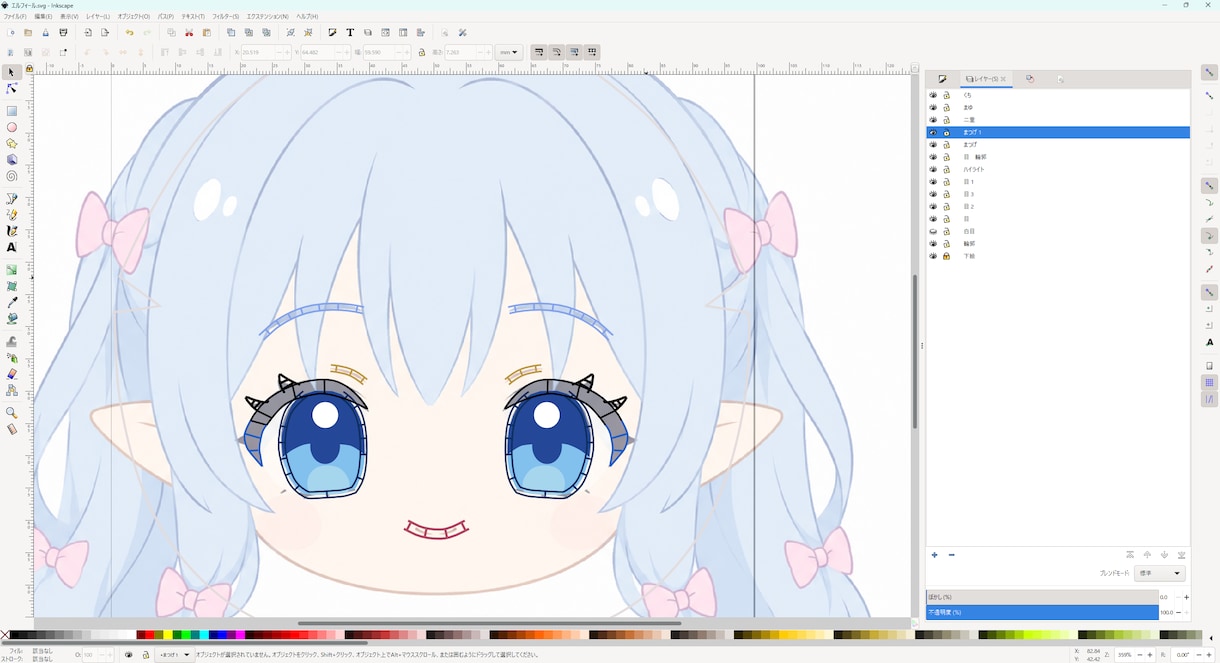Screen dimensions: 1220x663
Task: Lock the ハイライト layer
Action: (x=946, y=169)
